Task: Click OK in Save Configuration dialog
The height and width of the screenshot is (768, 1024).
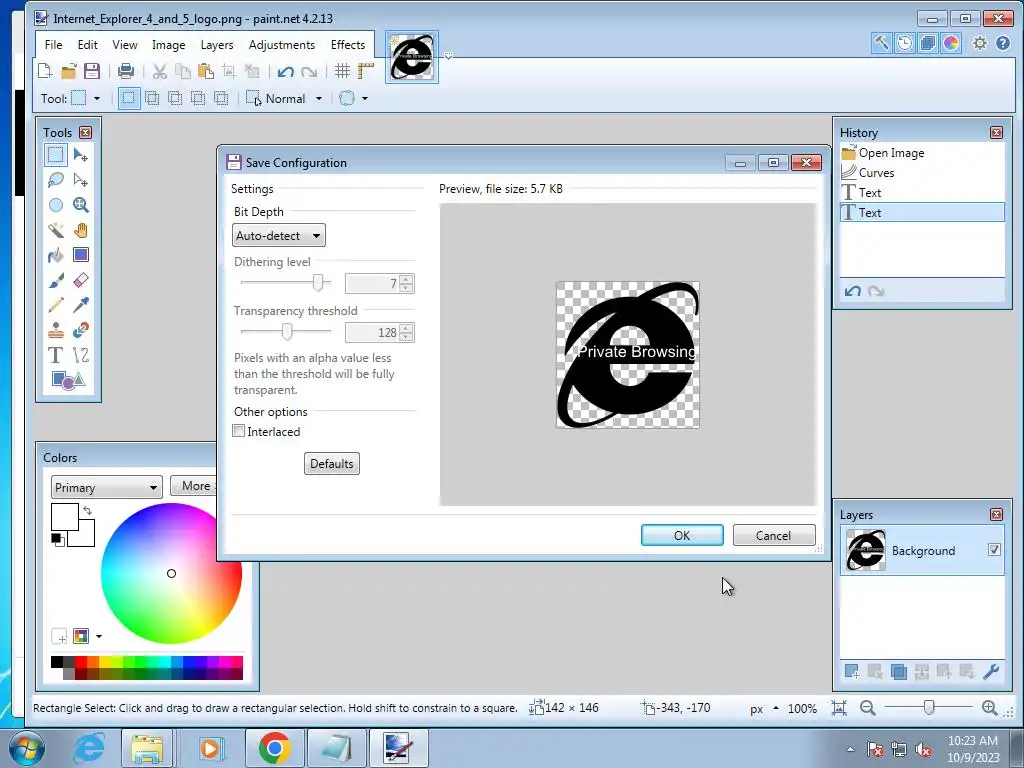Action: coord(682,535)
